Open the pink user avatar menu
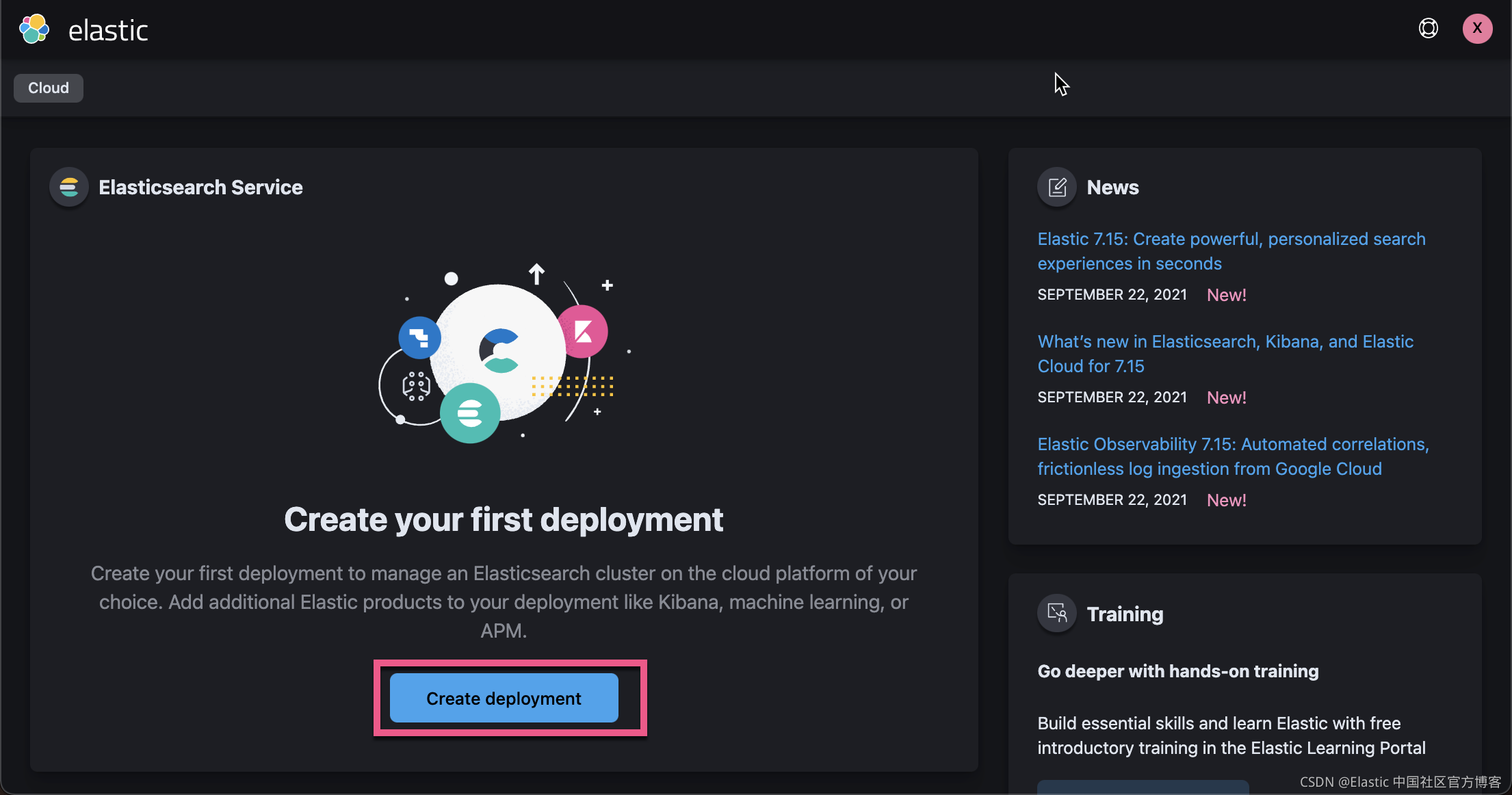Screen dimensions: 1512x795 pyautogui.click(x=1477, y=28)
